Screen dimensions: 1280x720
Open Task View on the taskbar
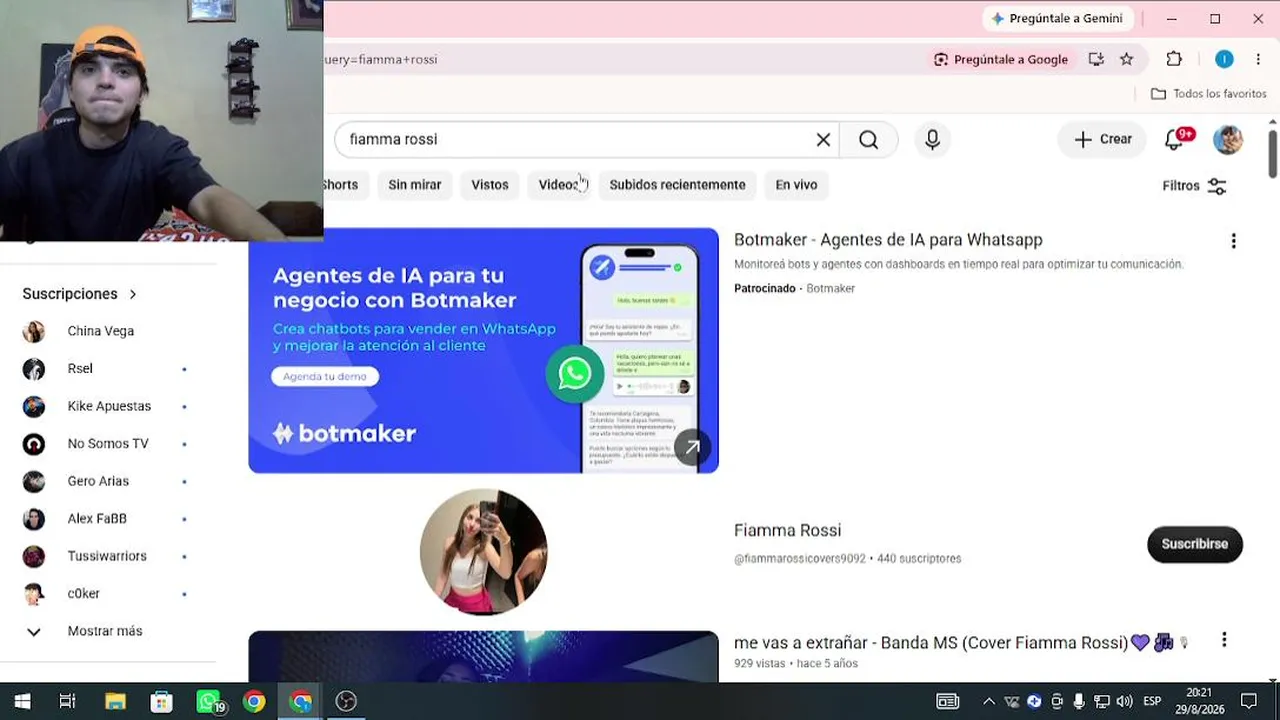pos(67,701)
